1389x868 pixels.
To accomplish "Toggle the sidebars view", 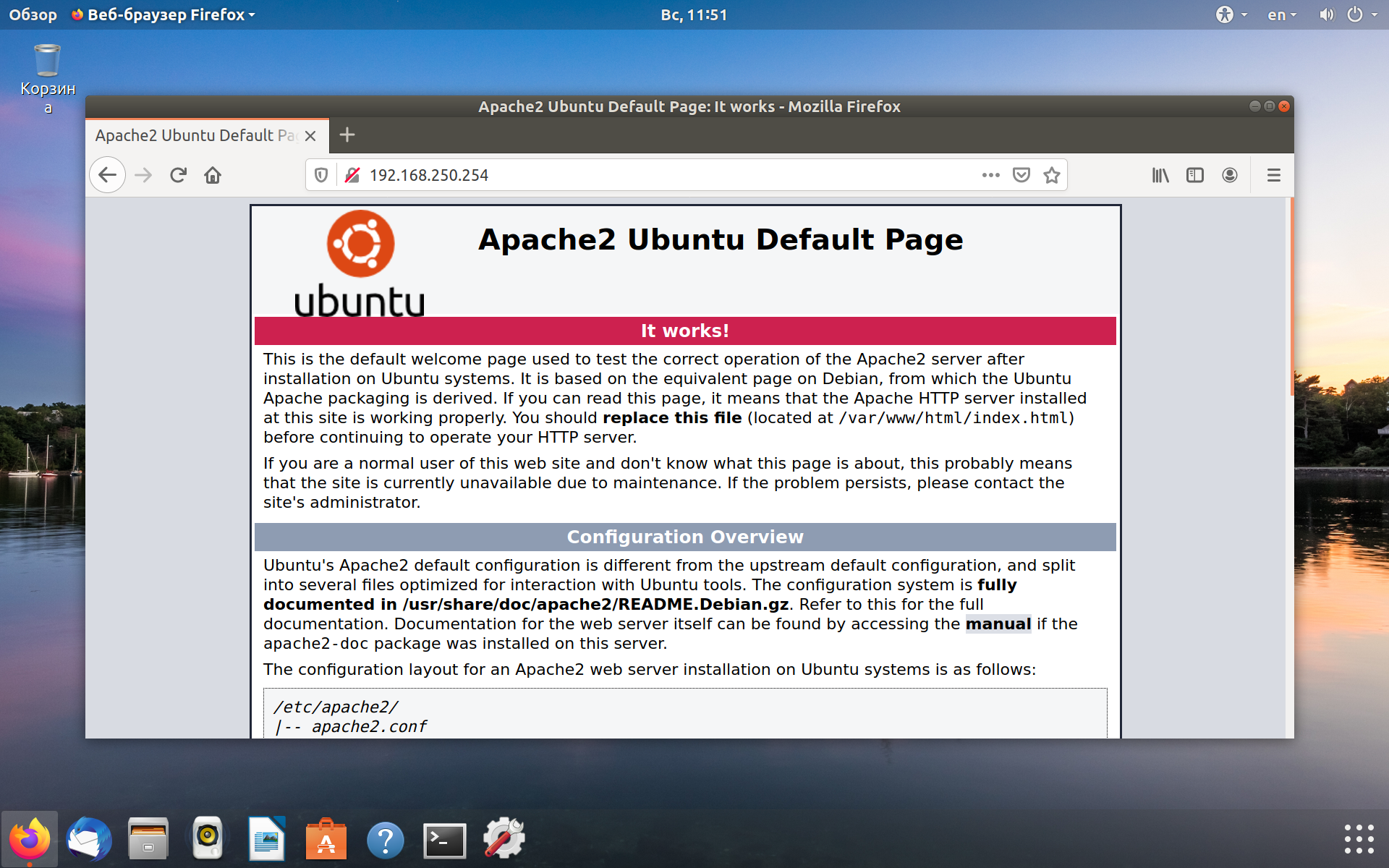I will coord(1195,175).
